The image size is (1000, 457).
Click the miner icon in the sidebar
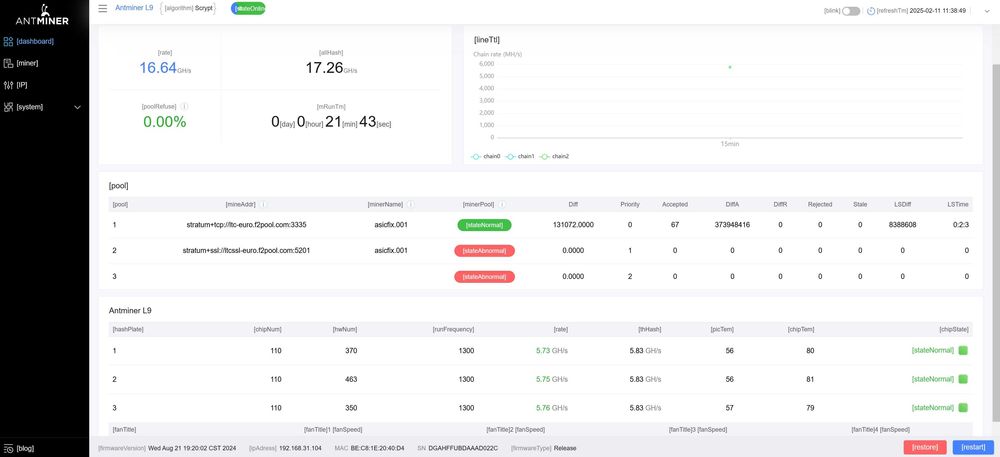tap(8, 63)
